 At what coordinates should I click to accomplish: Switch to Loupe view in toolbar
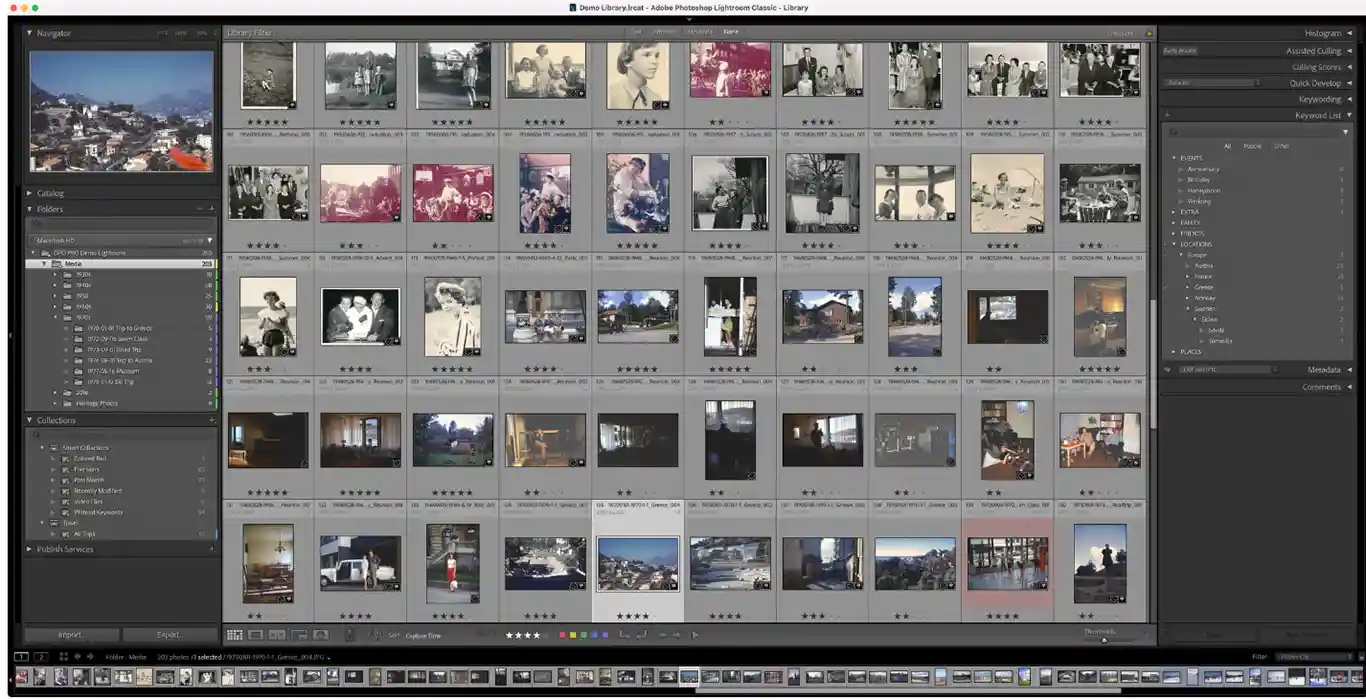[x=255, y=635]
